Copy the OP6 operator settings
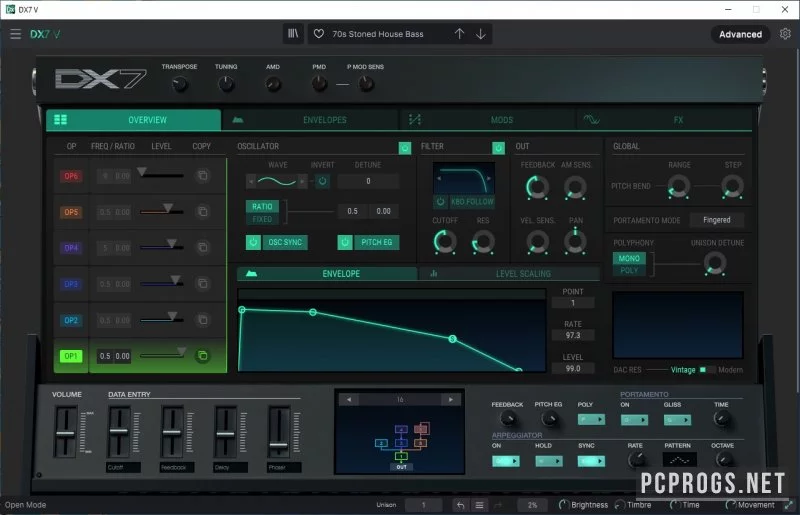The image size is (800, 515). click(203, 176)
